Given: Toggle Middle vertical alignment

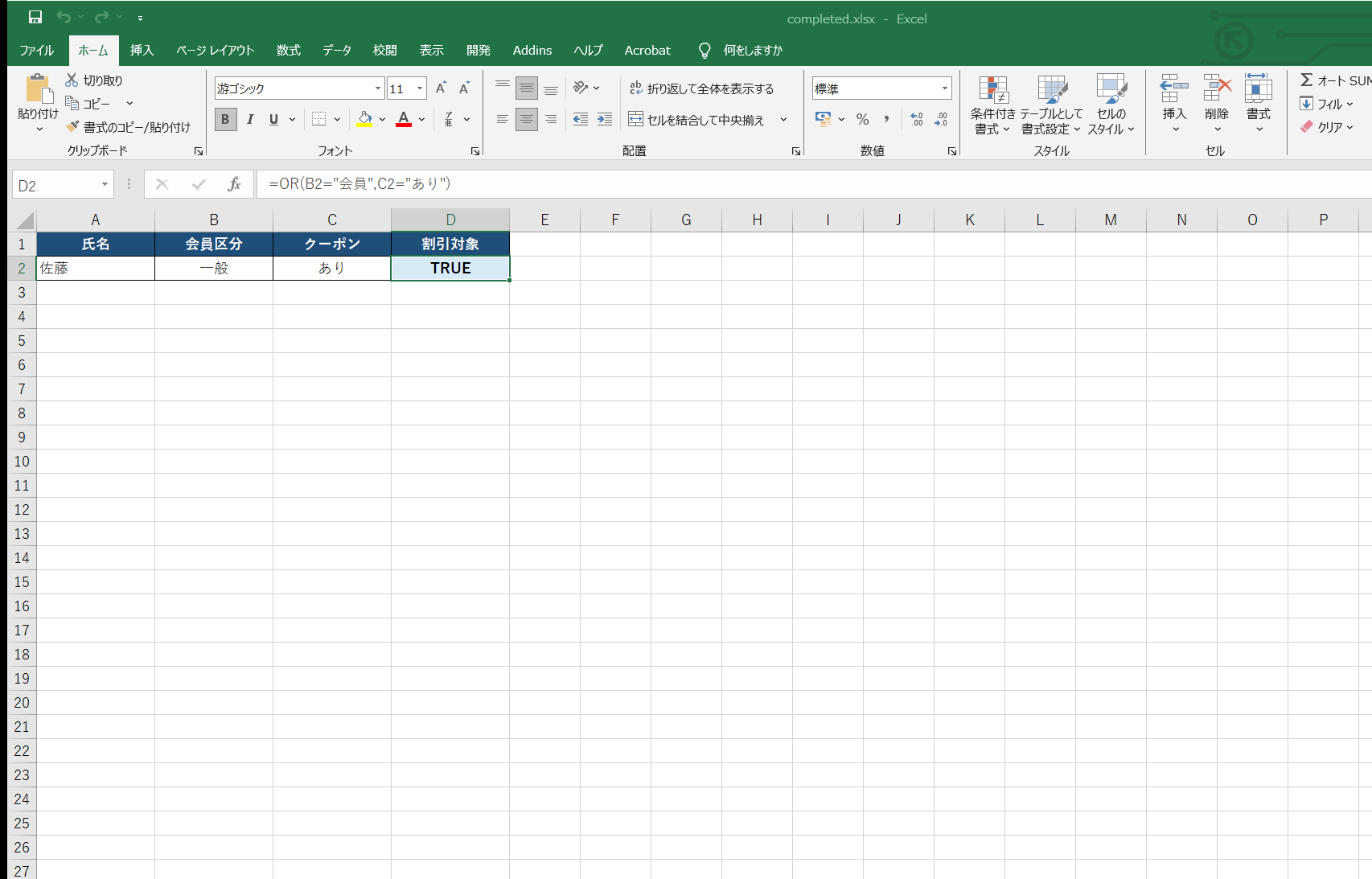Looking at the screenshot, I should point(527,88).
